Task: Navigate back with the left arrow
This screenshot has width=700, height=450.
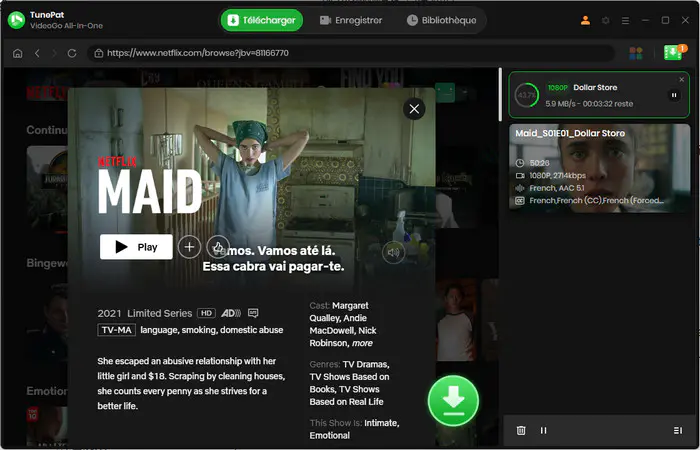Action: tap(37, 53)
